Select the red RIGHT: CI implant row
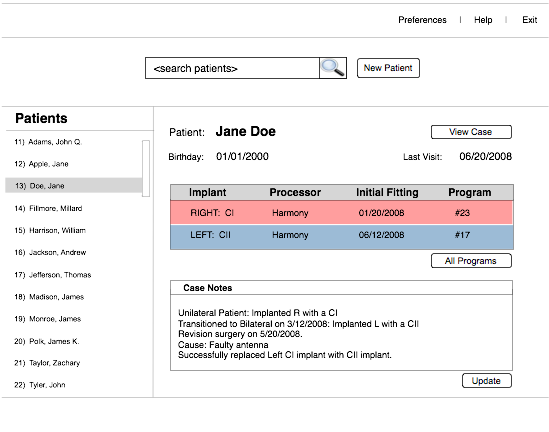549x432 pixels. tap(342, 212)
